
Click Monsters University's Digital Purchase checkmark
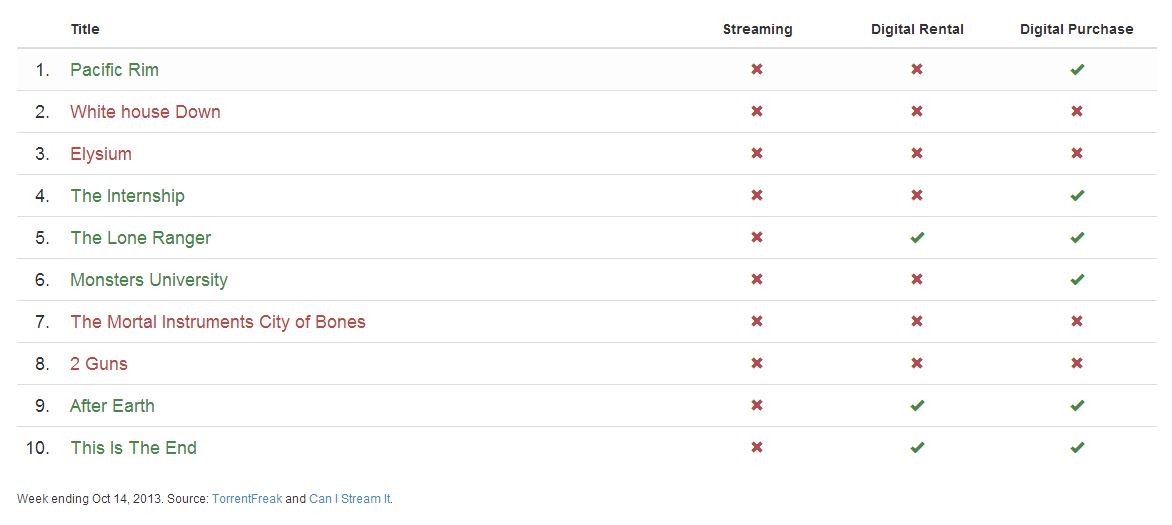pos(1076,280)
